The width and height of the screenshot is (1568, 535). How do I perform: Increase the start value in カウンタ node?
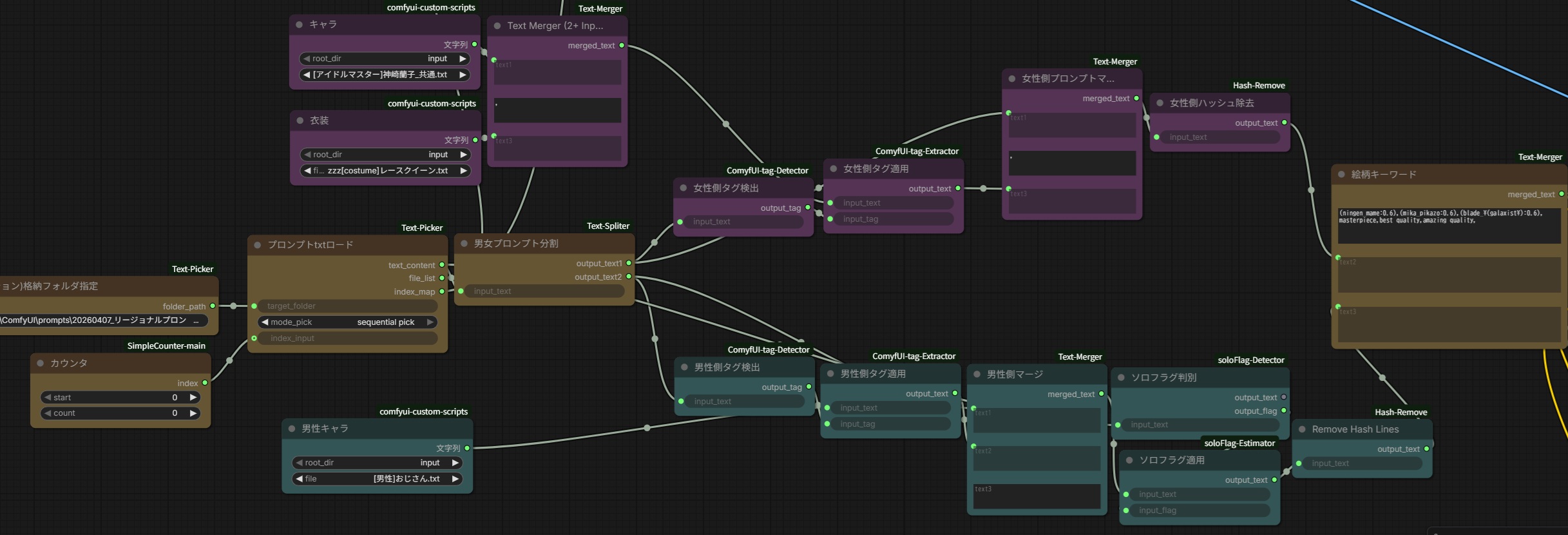pyautogui.click(x=193, y=398)
